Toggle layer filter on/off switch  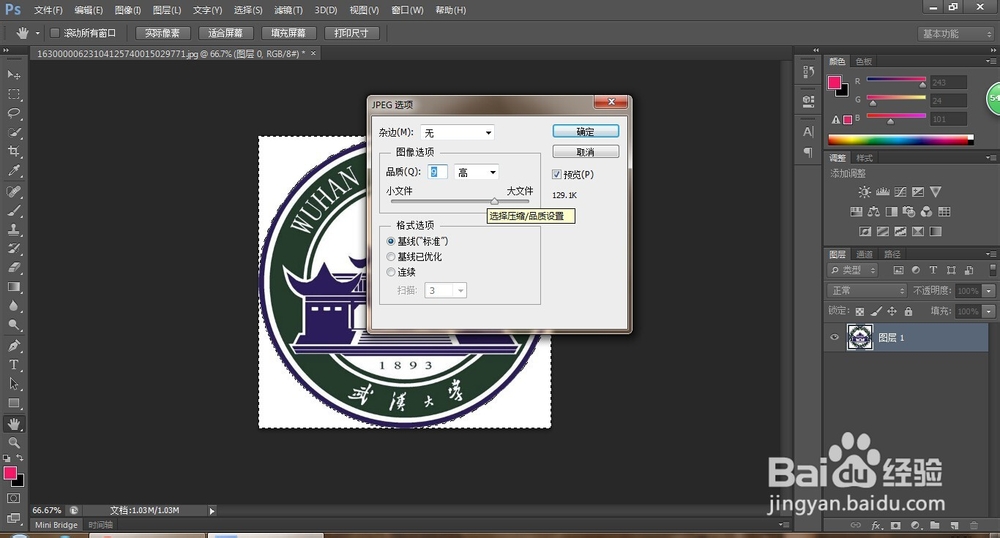coord(992,270)
